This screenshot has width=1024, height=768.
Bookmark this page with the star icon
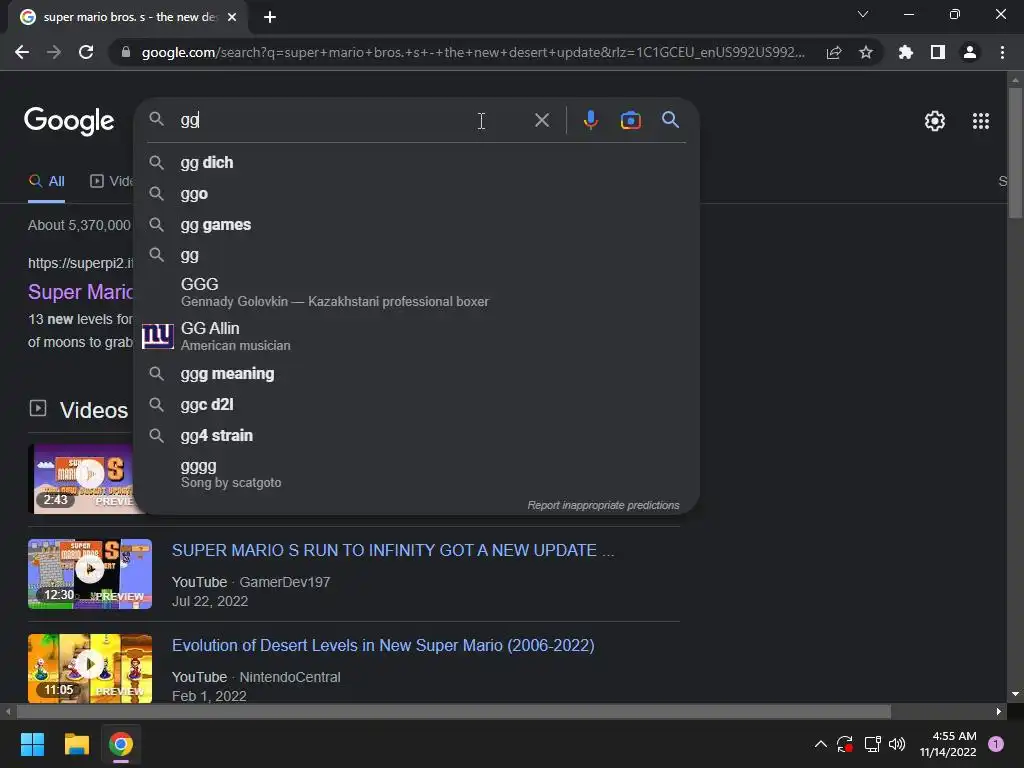pos(866,52)
